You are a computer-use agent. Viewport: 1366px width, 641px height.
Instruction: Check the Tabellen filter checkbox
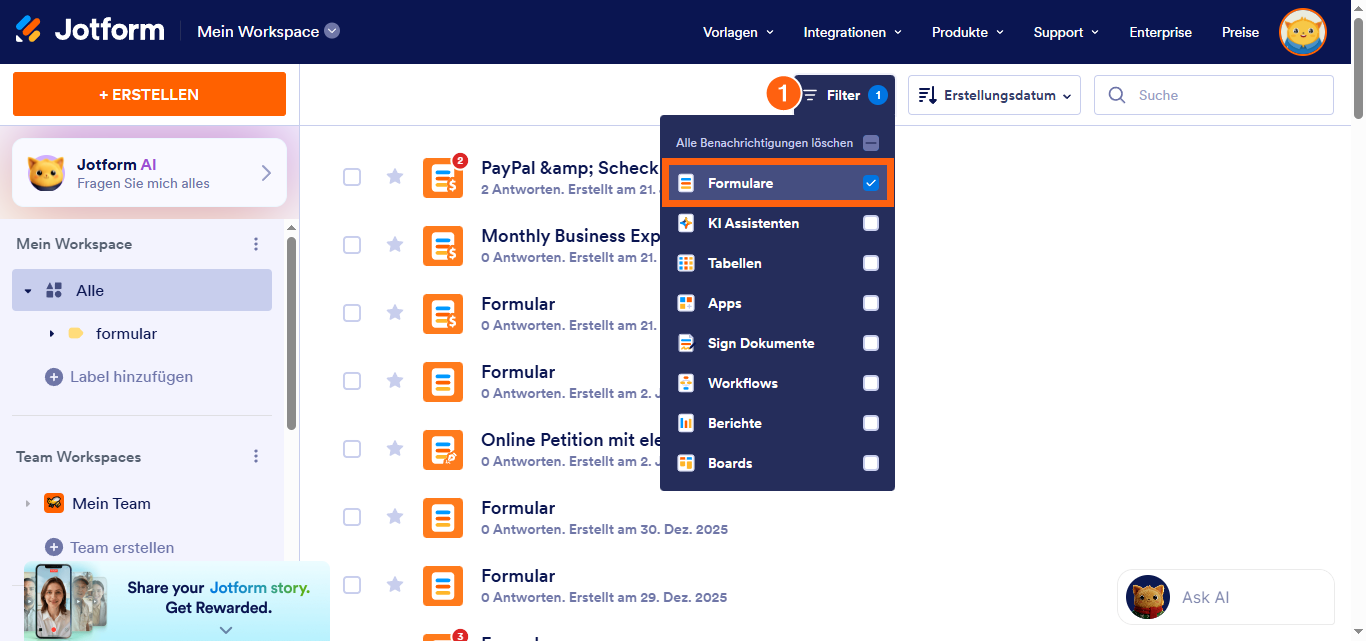pos(871,263)
